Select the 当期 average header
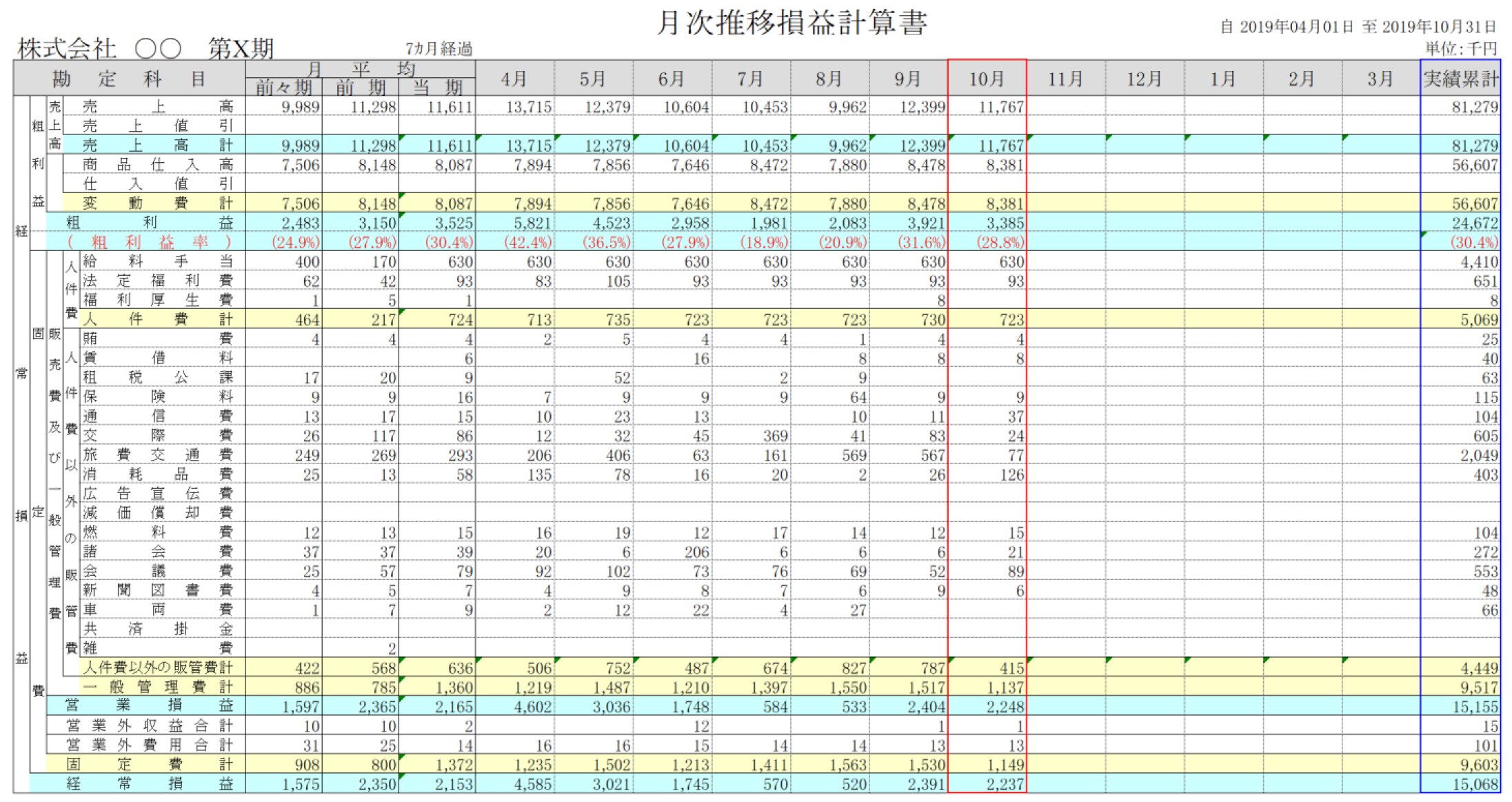 (437, 88)
